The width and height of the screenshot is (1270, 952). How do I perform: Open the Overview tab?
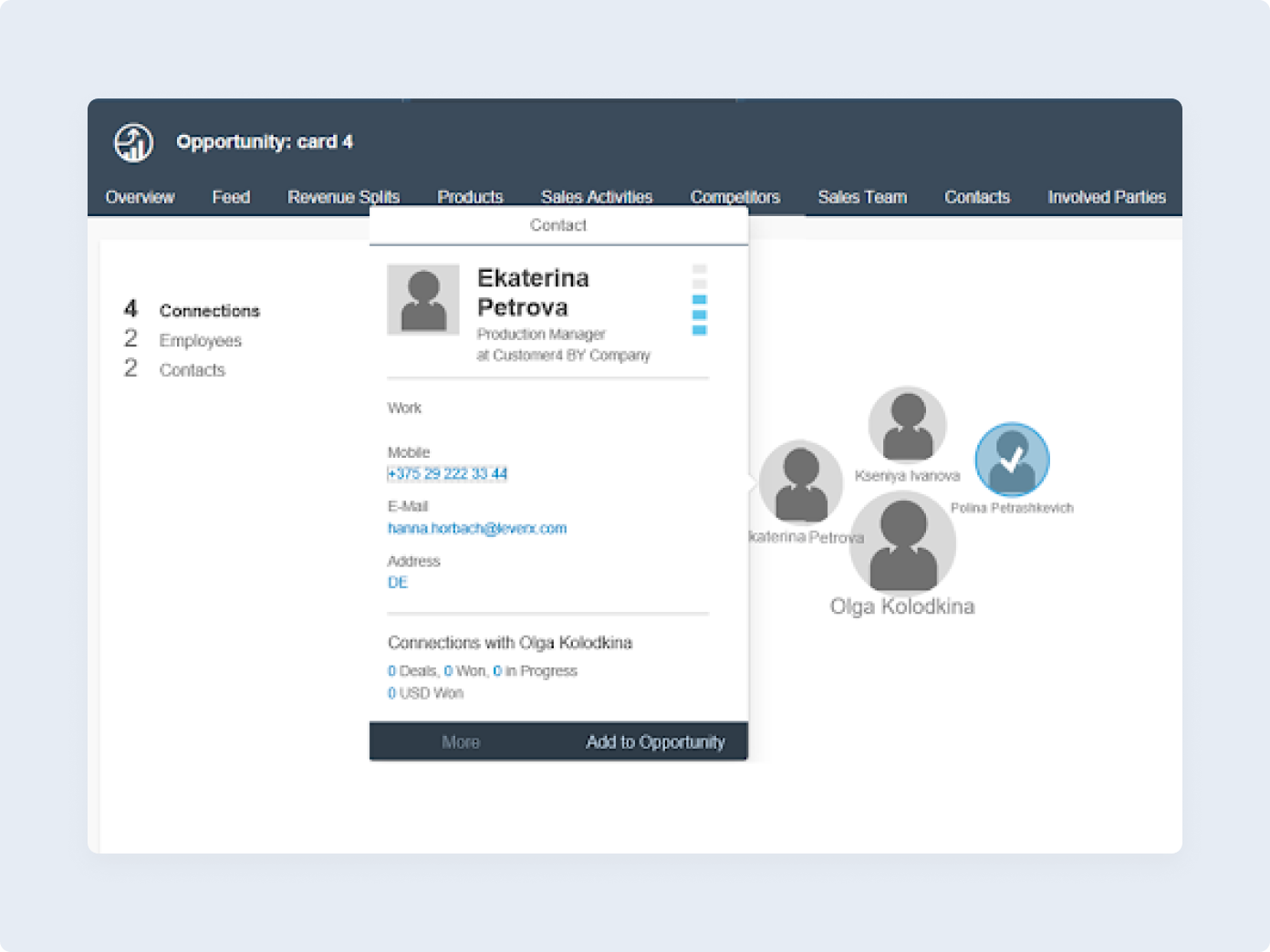[140, 197]
